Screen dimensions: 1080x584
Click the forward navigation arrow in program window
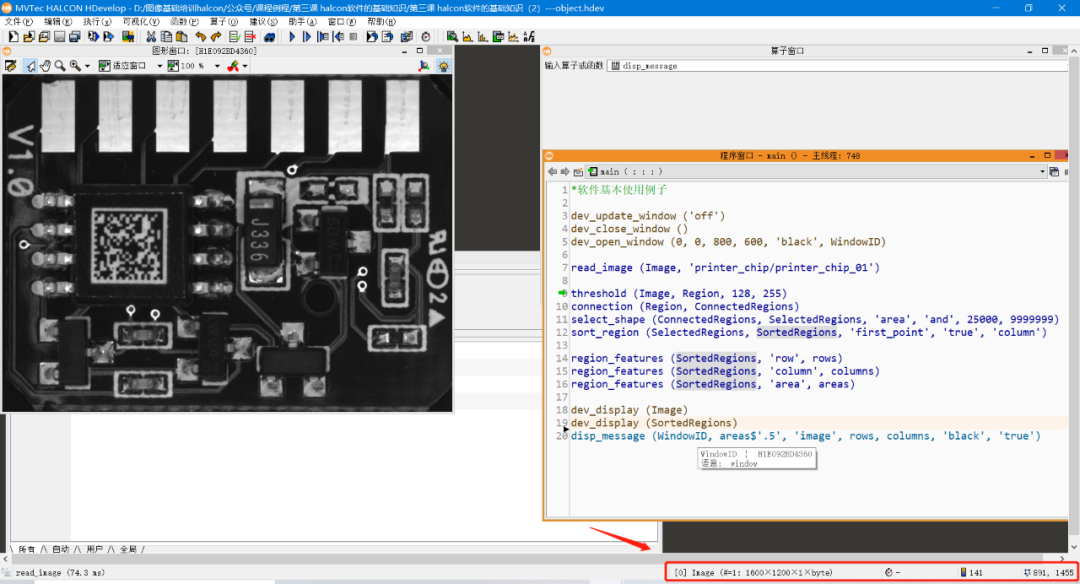point(564,171)
